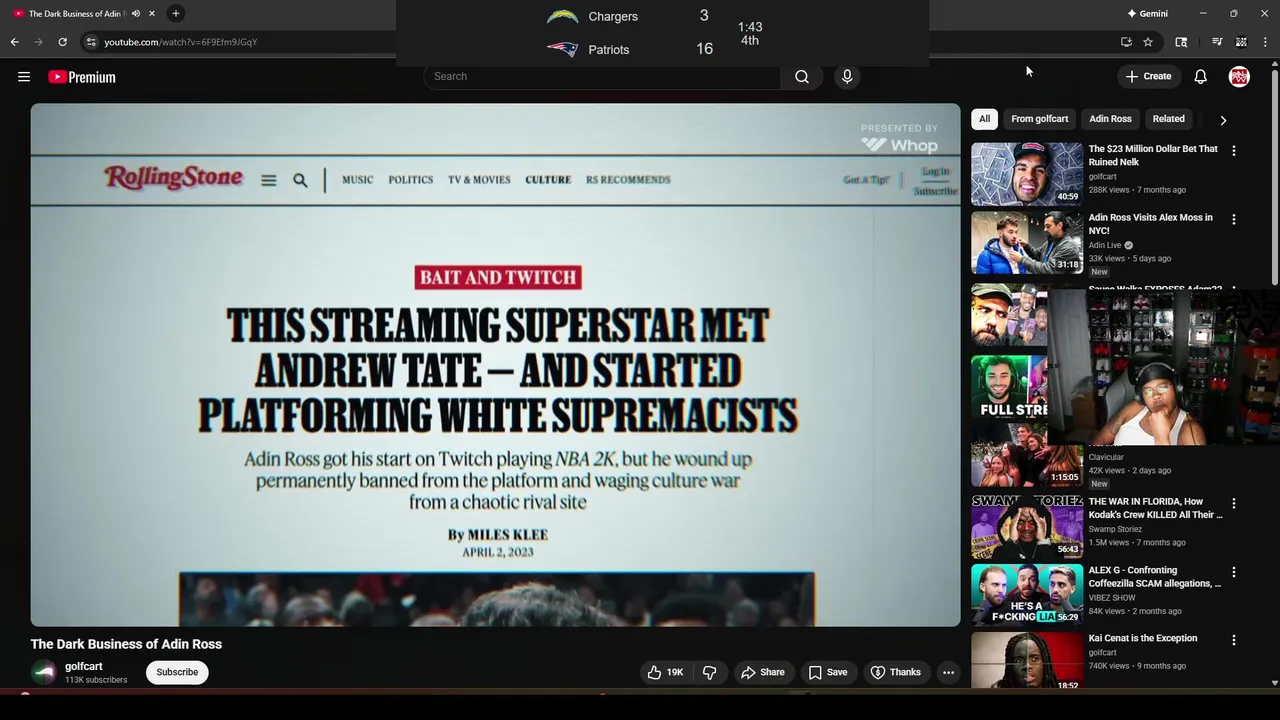The height and width of the screenshot is (720, 1280).
Task: Like the video (19K thumbs up)
Action: coord(665,672)
